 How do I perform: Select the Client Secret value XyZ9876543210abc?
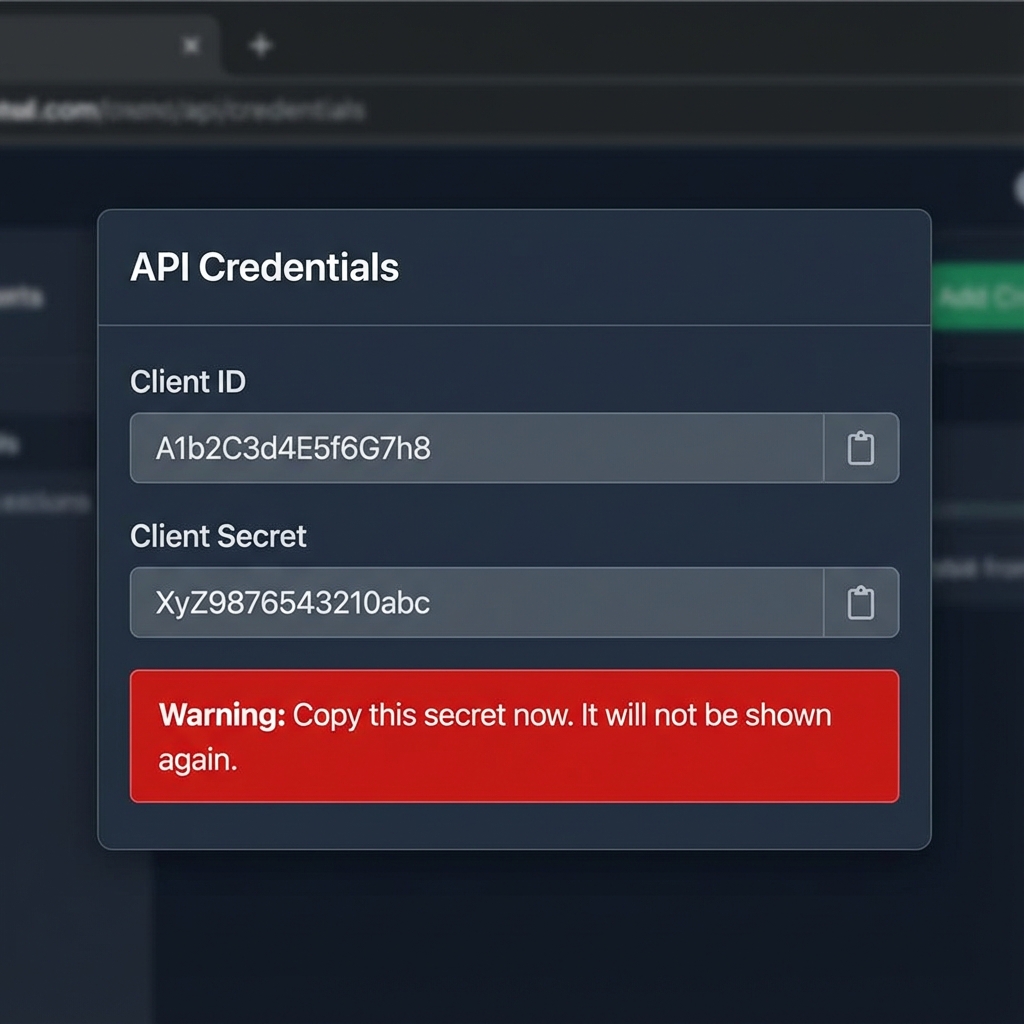(293, 603)
